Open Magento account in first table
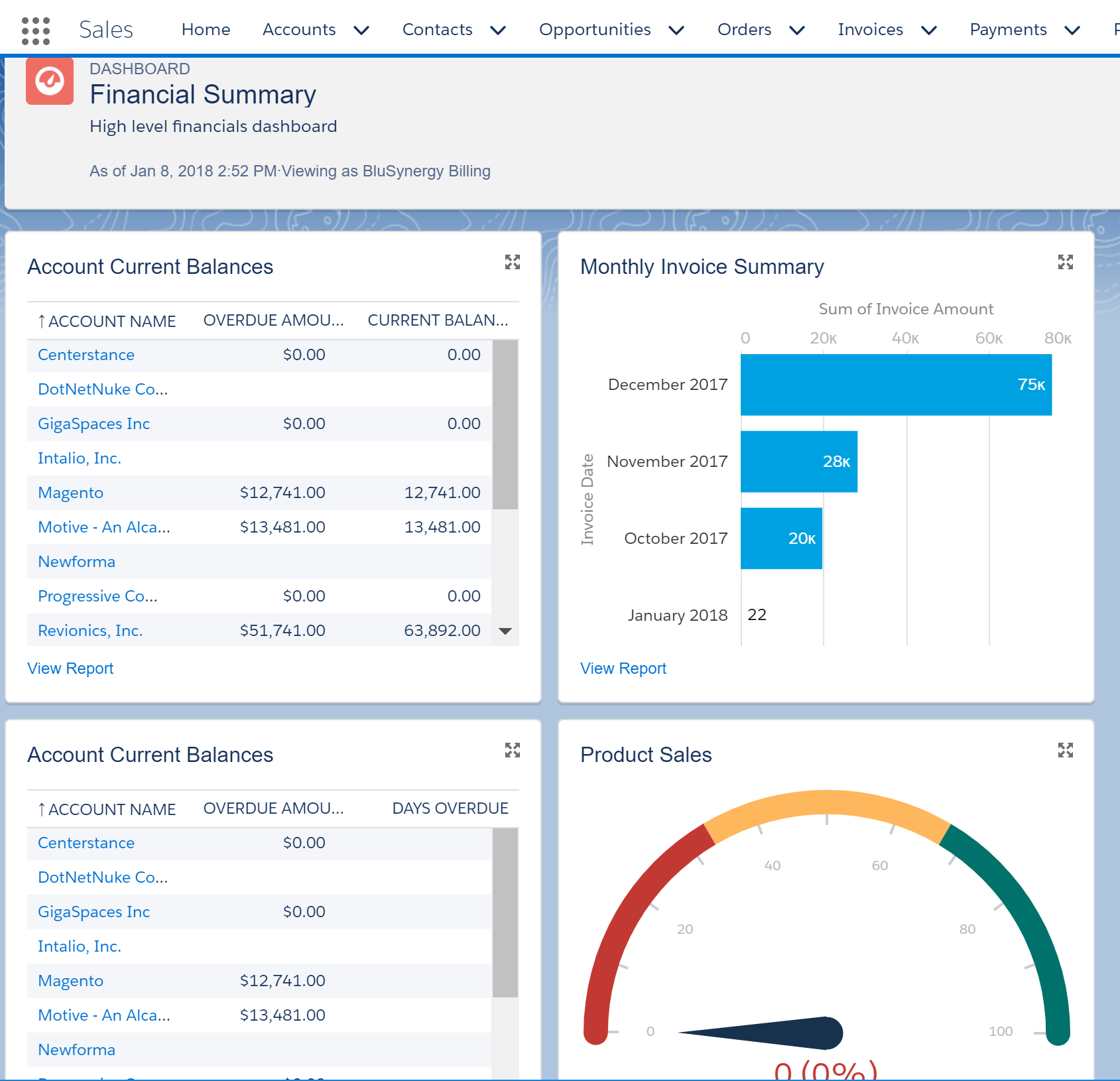 pyautogui.click(x=70, y=493)
